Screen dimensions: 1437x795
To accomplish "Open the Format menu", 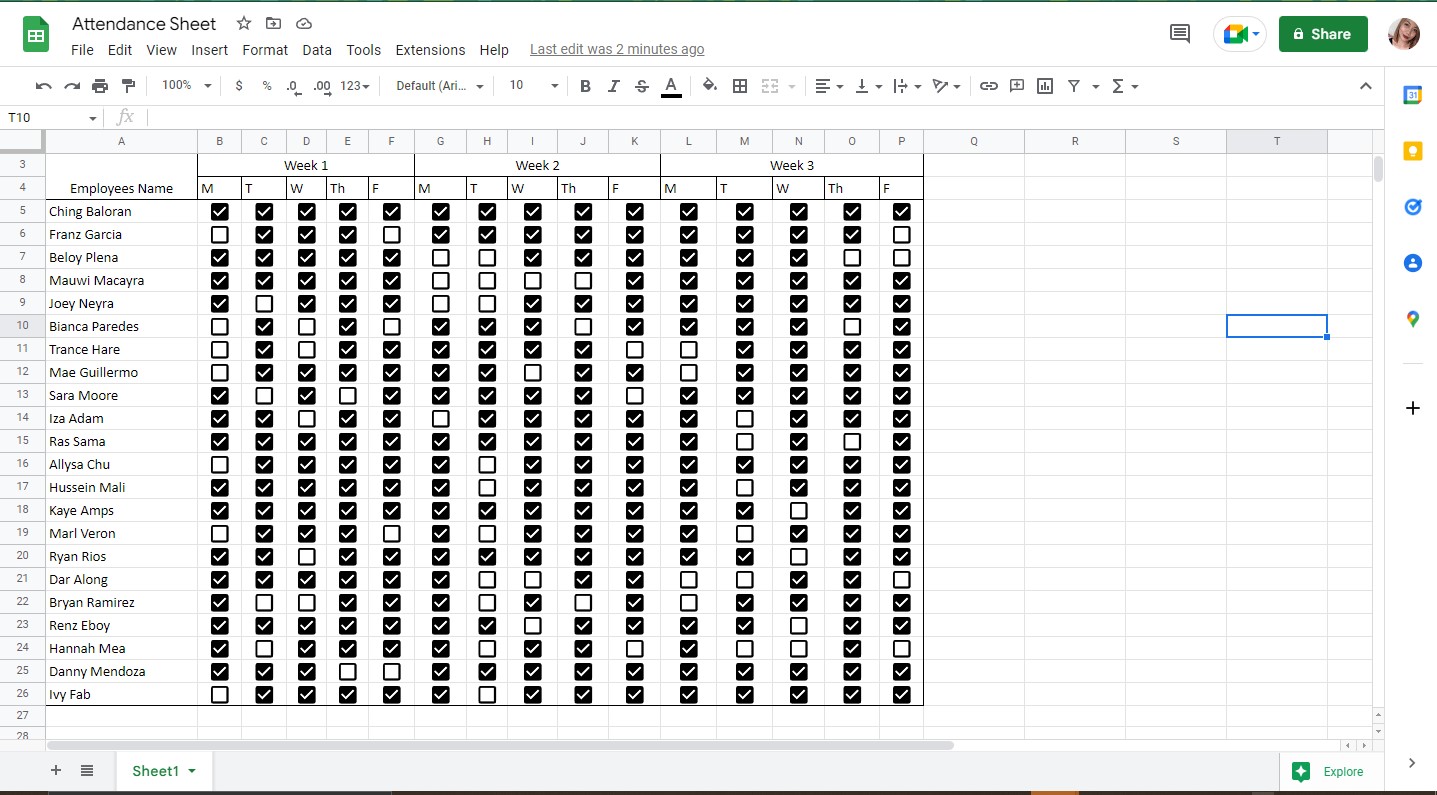I will 265,50.
